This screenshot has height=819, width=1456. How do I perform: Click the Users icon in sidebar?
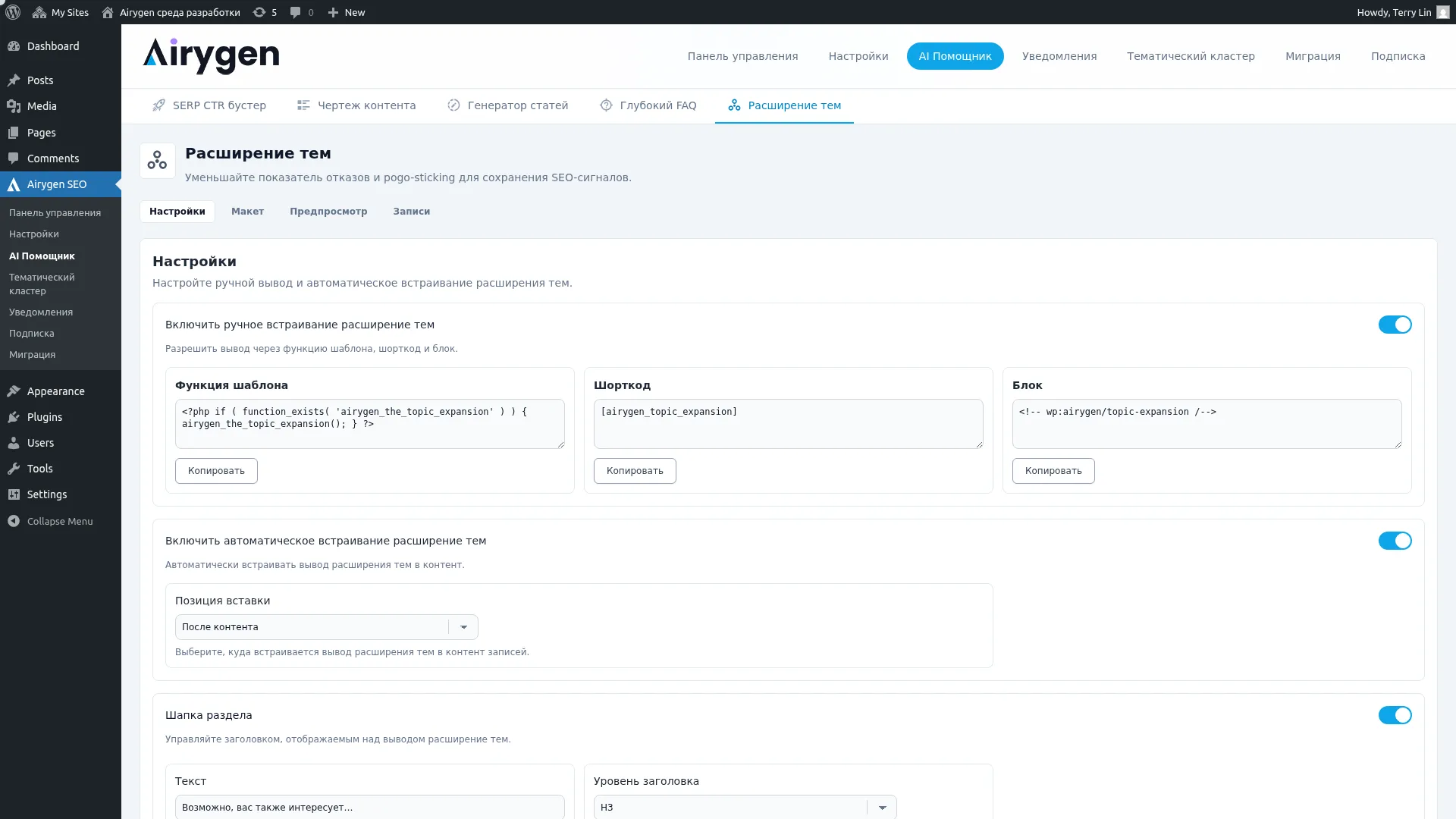tap(14, 443)
